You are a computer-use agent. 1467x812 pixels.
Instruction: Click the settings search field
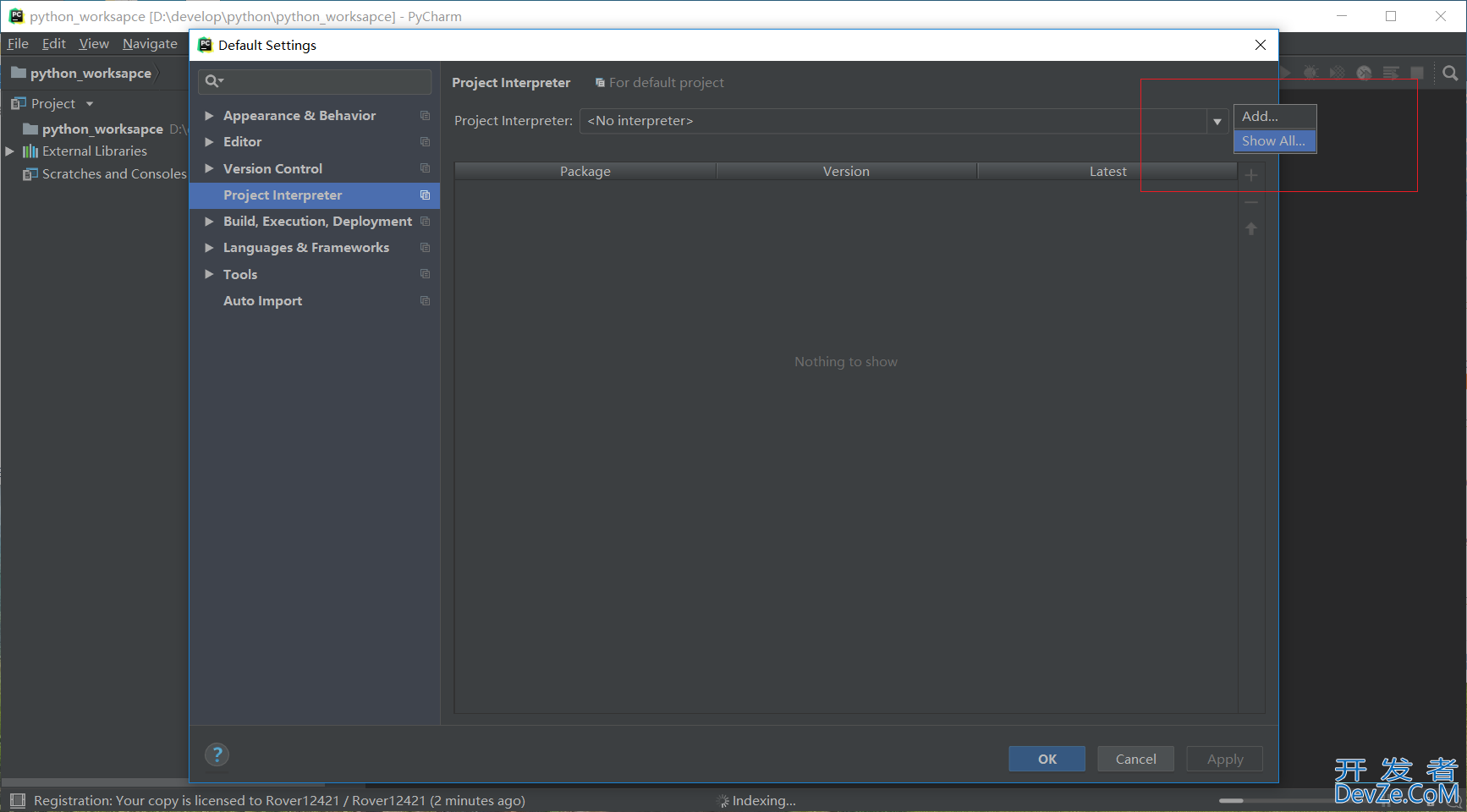point(315,81)
